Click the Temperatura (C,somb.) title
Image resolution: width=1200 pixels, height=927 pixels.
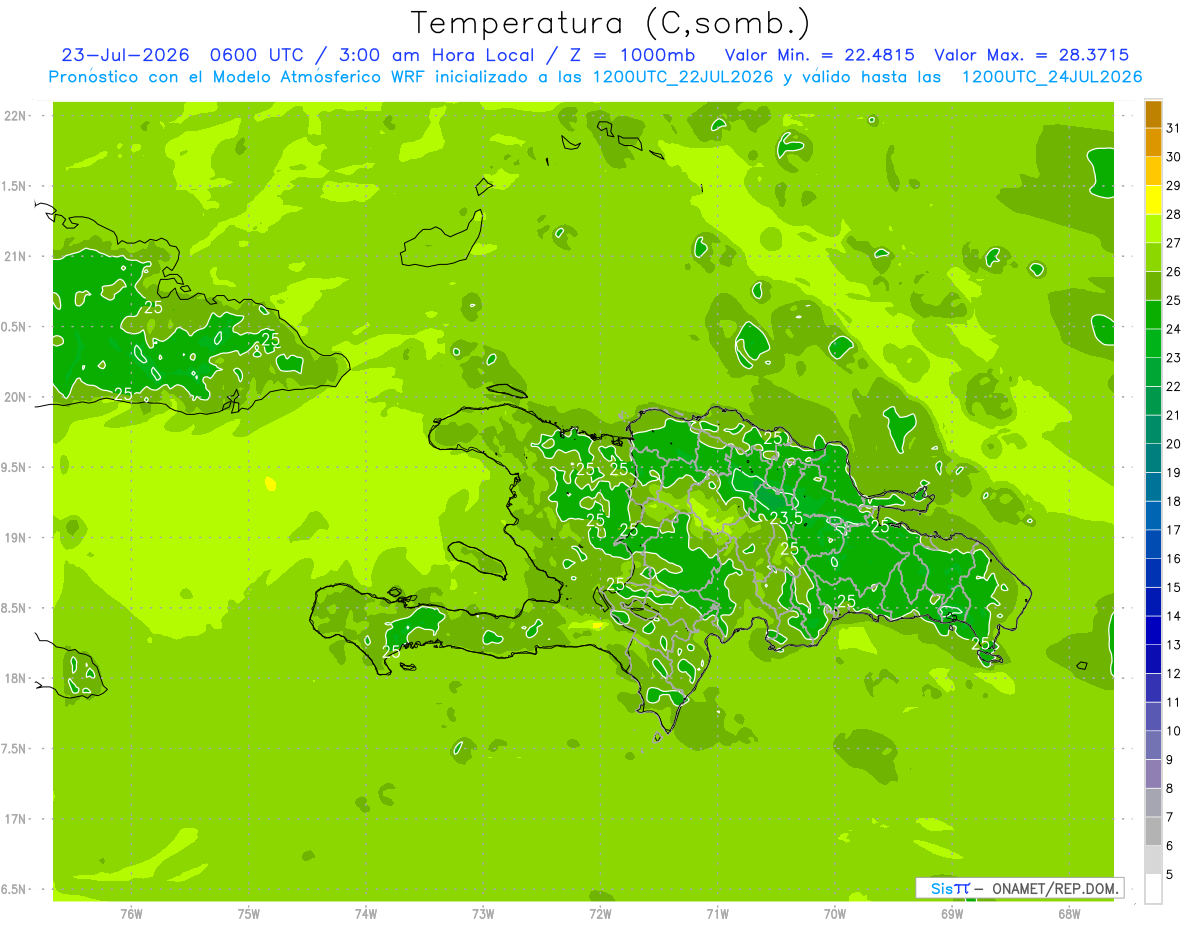[610, 22]
